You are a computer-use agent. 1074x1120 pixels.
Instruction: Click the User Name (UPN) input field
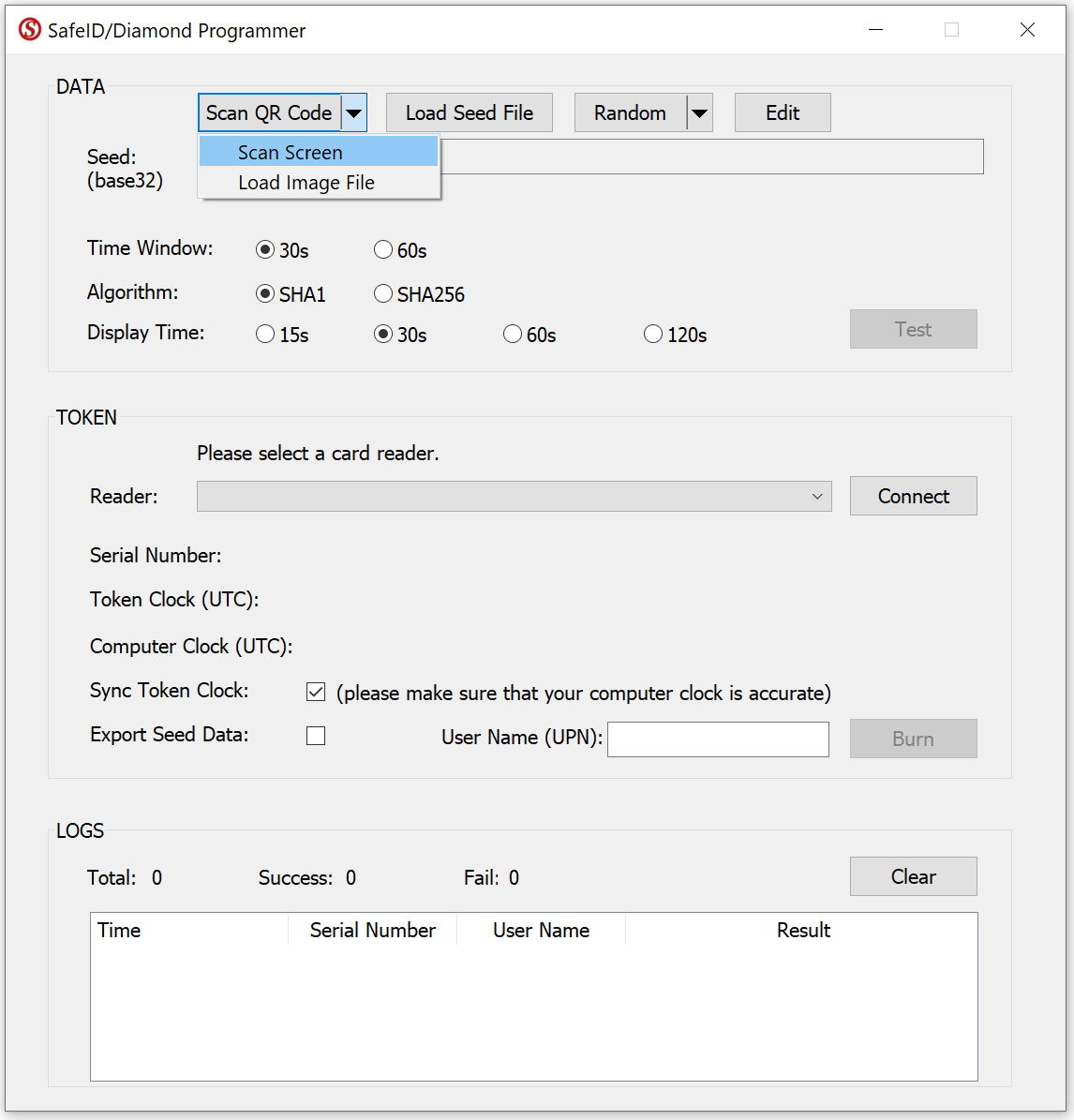(x=718, y=739)
